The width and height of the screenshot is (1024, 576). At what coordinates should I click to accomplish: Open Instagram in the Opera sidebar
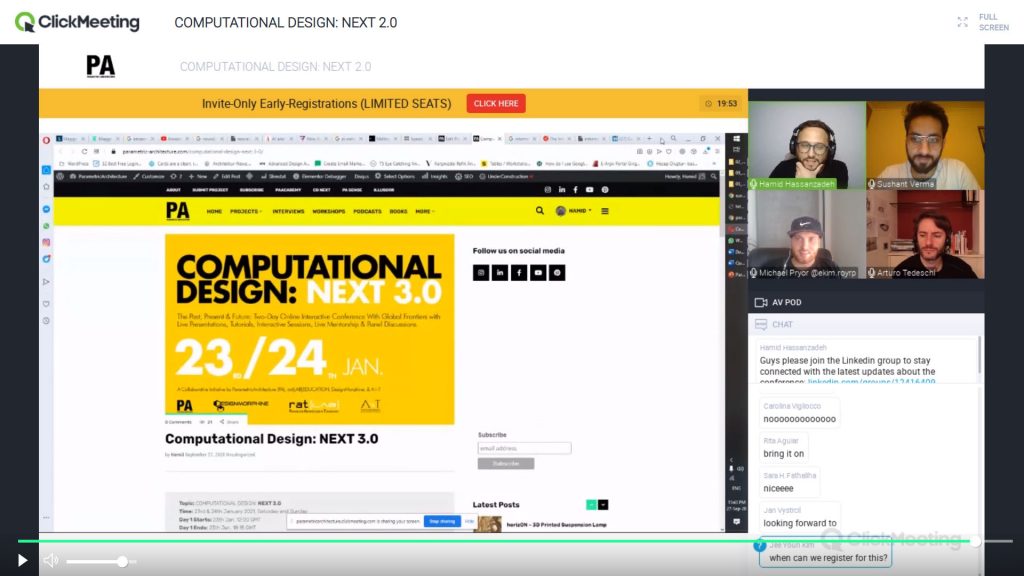pyautogui.click(x=46, y=242)
